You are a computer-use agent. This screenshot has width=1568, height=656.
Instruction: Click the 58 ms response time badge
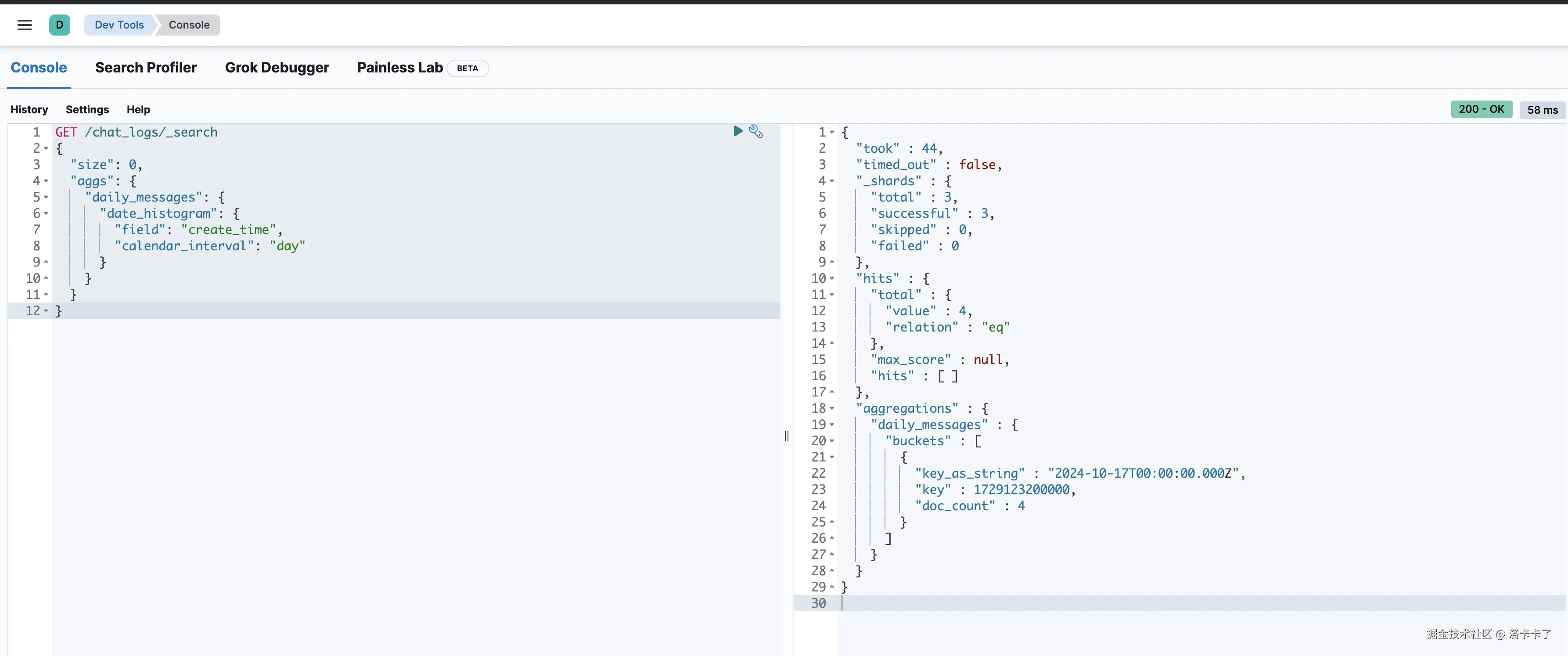click(1542, 110)
